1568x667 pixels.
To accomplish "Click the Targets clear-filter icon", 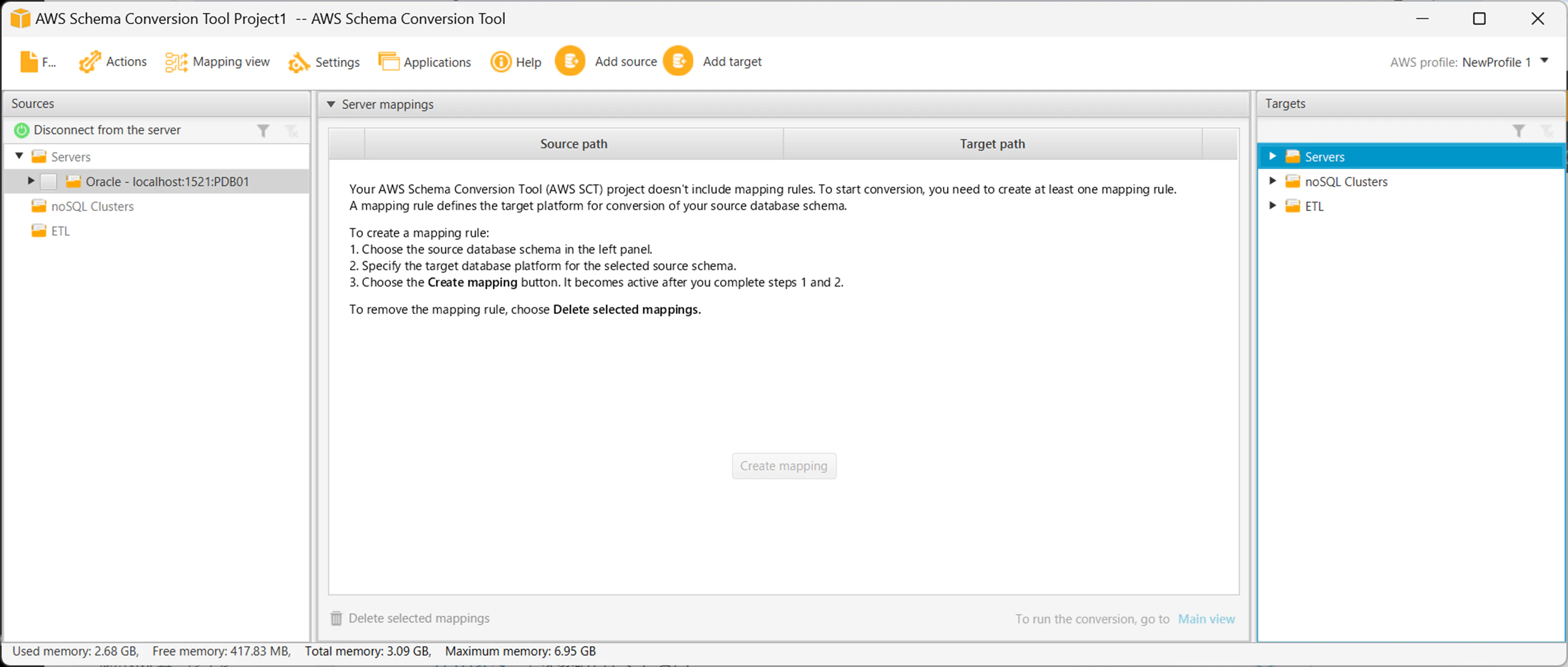I will 1547,131.
